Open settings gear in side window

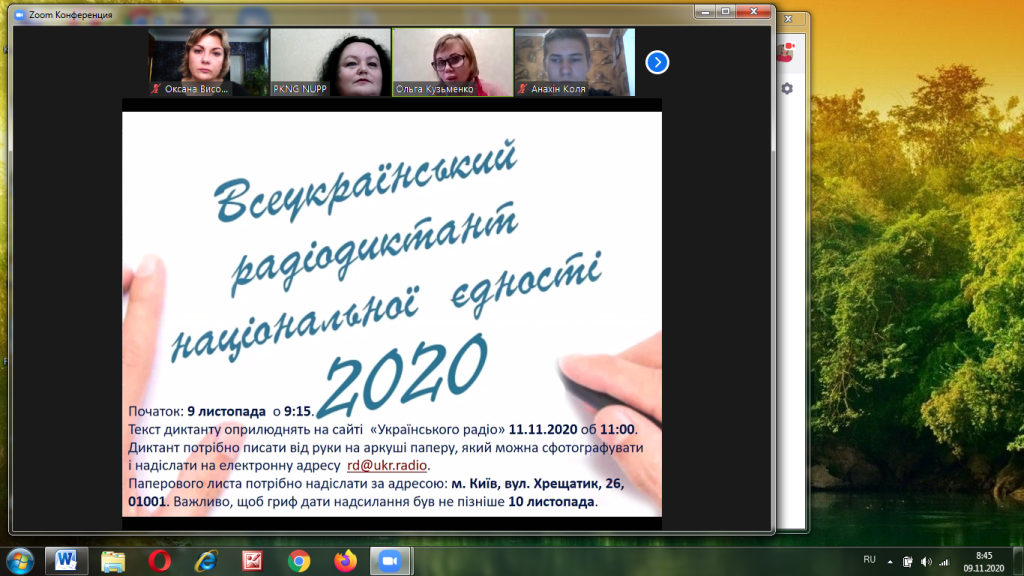[787, 88]
